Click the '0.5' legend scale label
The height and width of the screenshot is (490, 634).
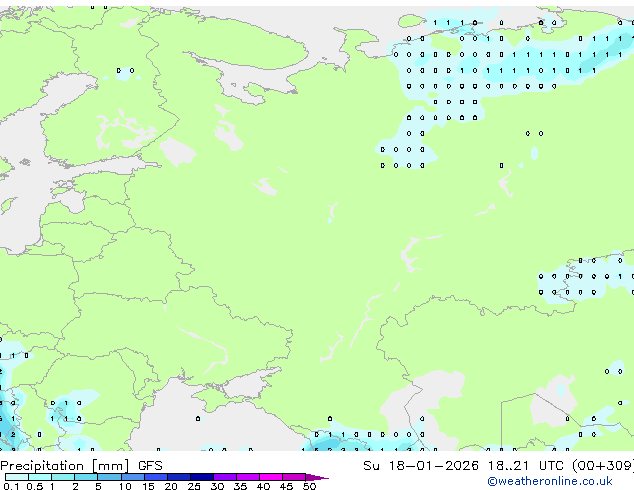click(35, 486)
